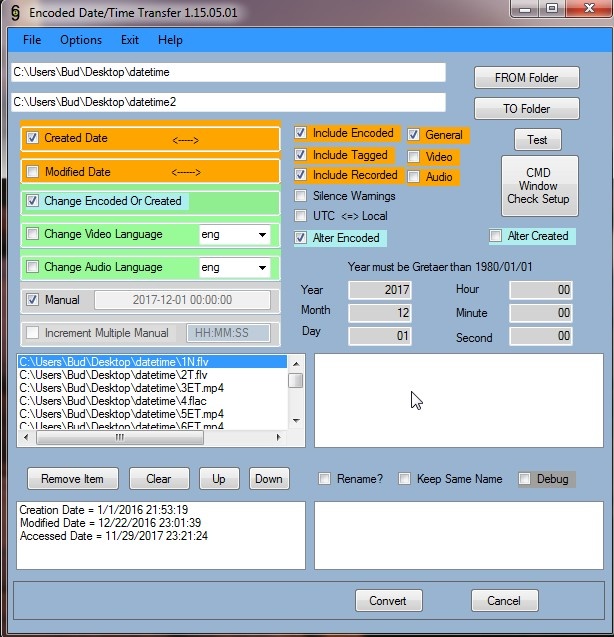Click the Hour input field
Image resolution: width=614 pixels, height=637 pixels.
point(541,290)
